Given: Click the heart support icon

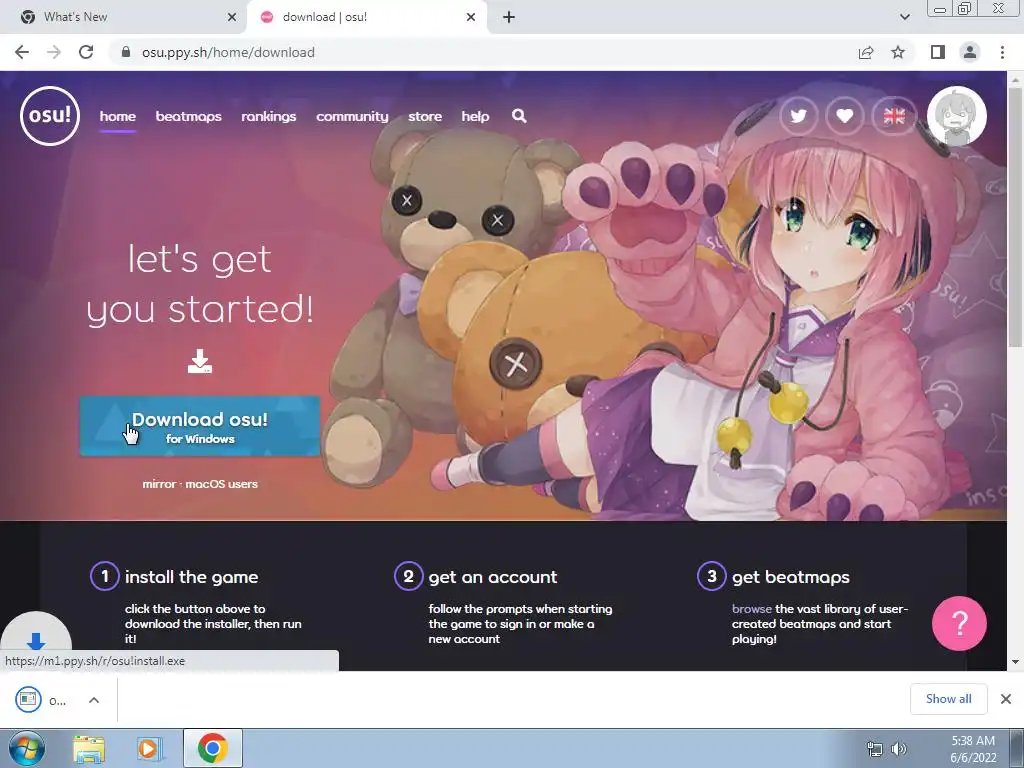Looking at the screenshot, I should [844, 116].
